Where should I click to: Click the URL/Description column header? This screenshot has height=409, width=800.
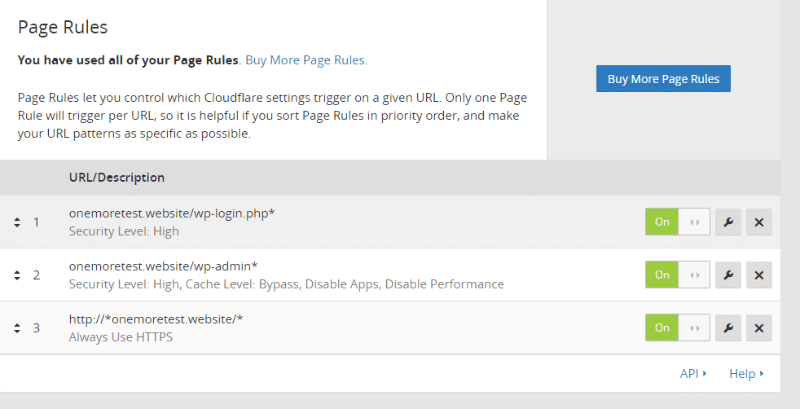click(x=117, y=177)
